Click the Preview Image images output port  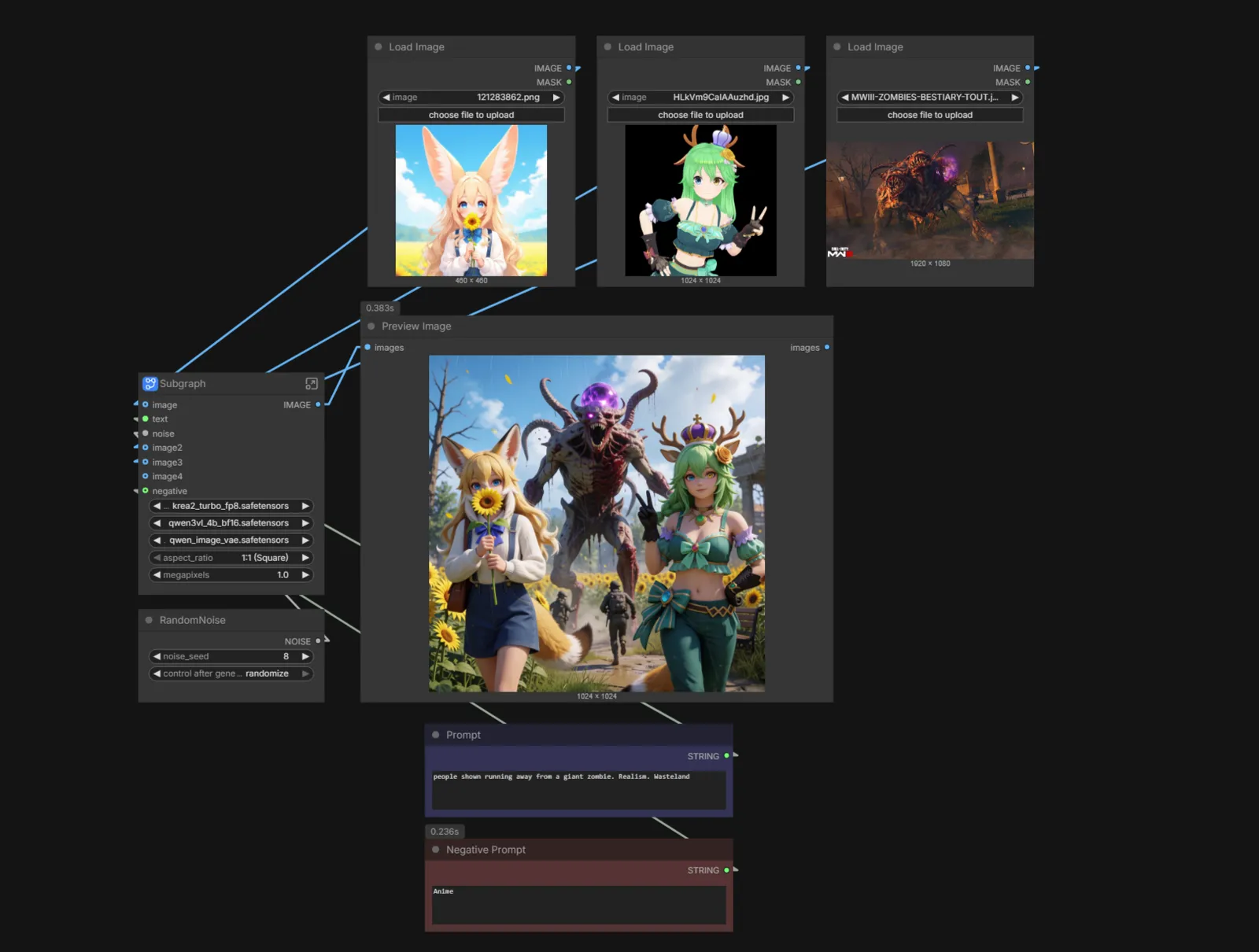coord(826,347)
